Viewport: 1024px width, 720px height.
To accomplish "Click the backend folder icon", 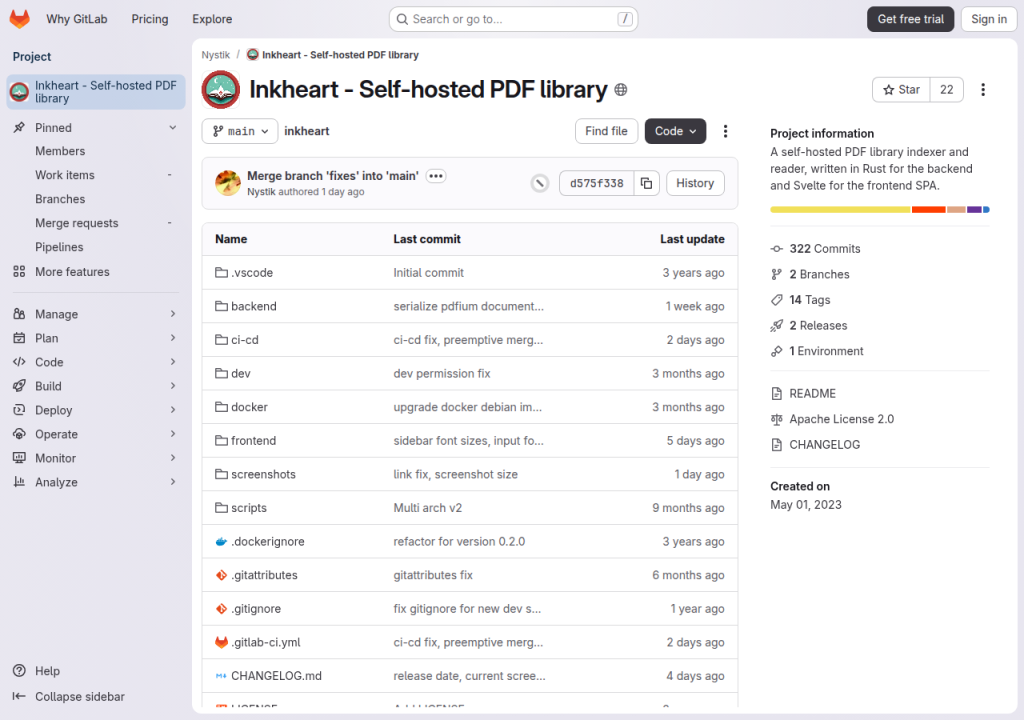I will 221,306.
